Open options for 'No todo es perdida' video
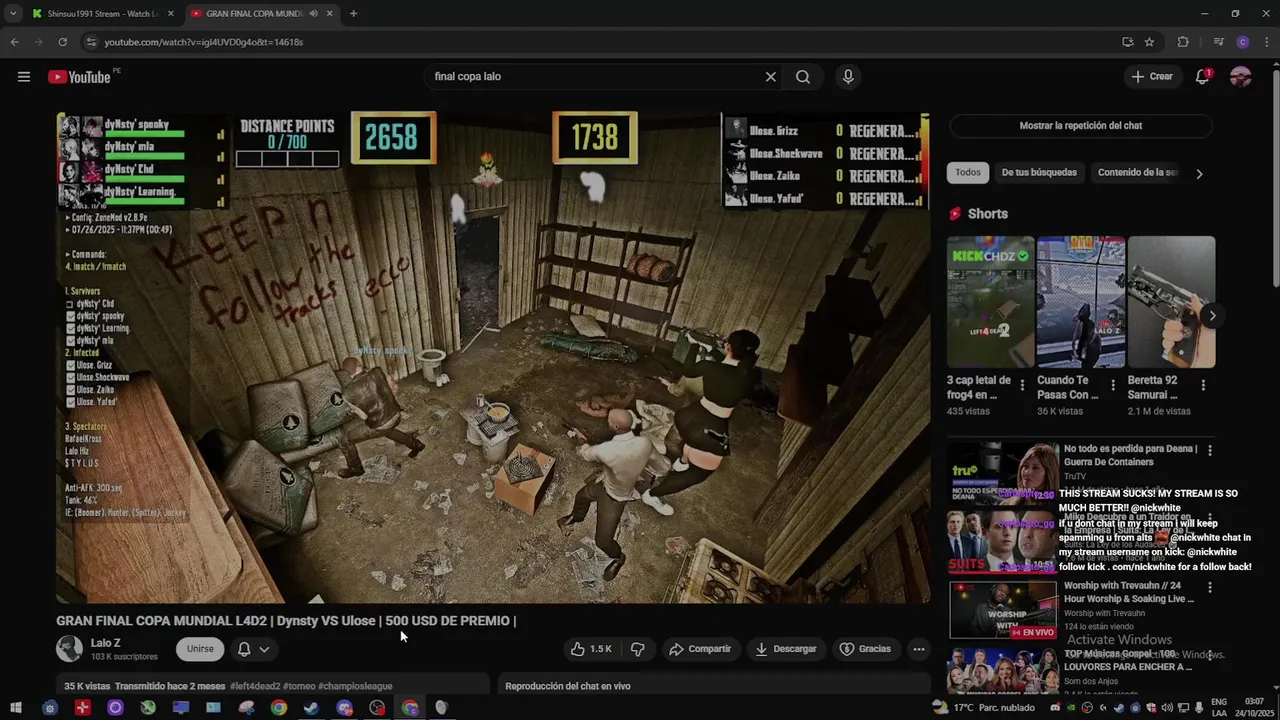The image size is (1280, 720). [1210, 451]
